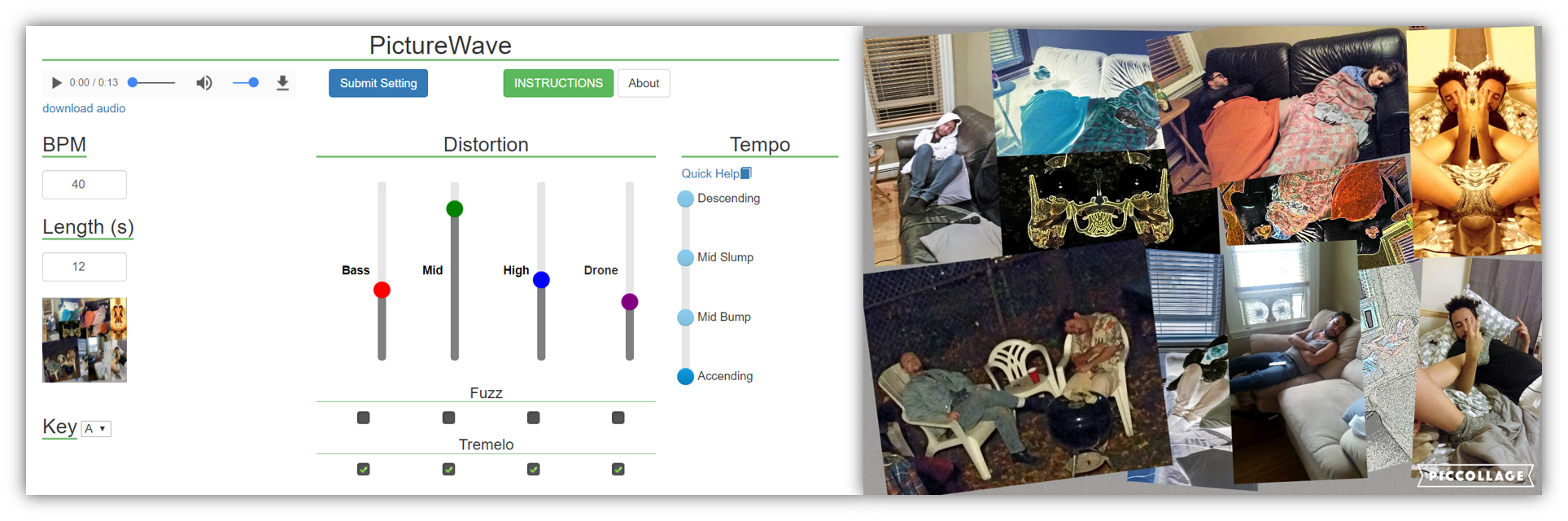This screenshot has width=1568, height=521.
Task: Click the blue High slider knob
Action: (541, 280)
